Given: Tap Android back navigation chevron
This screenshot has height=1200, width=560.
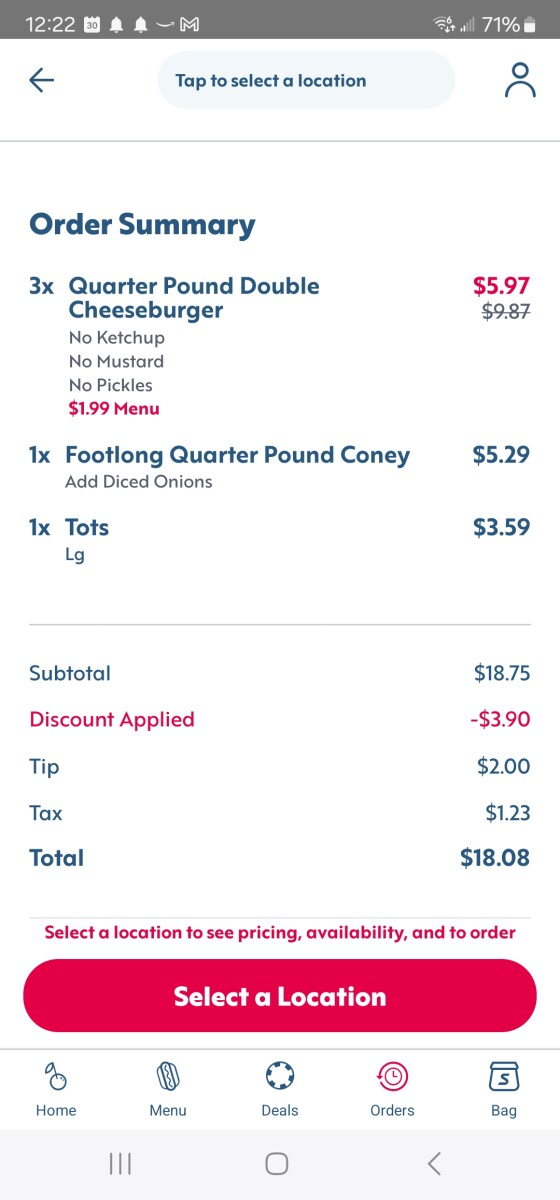Looking at the screenshot, I should click(x=434, y=1163).
